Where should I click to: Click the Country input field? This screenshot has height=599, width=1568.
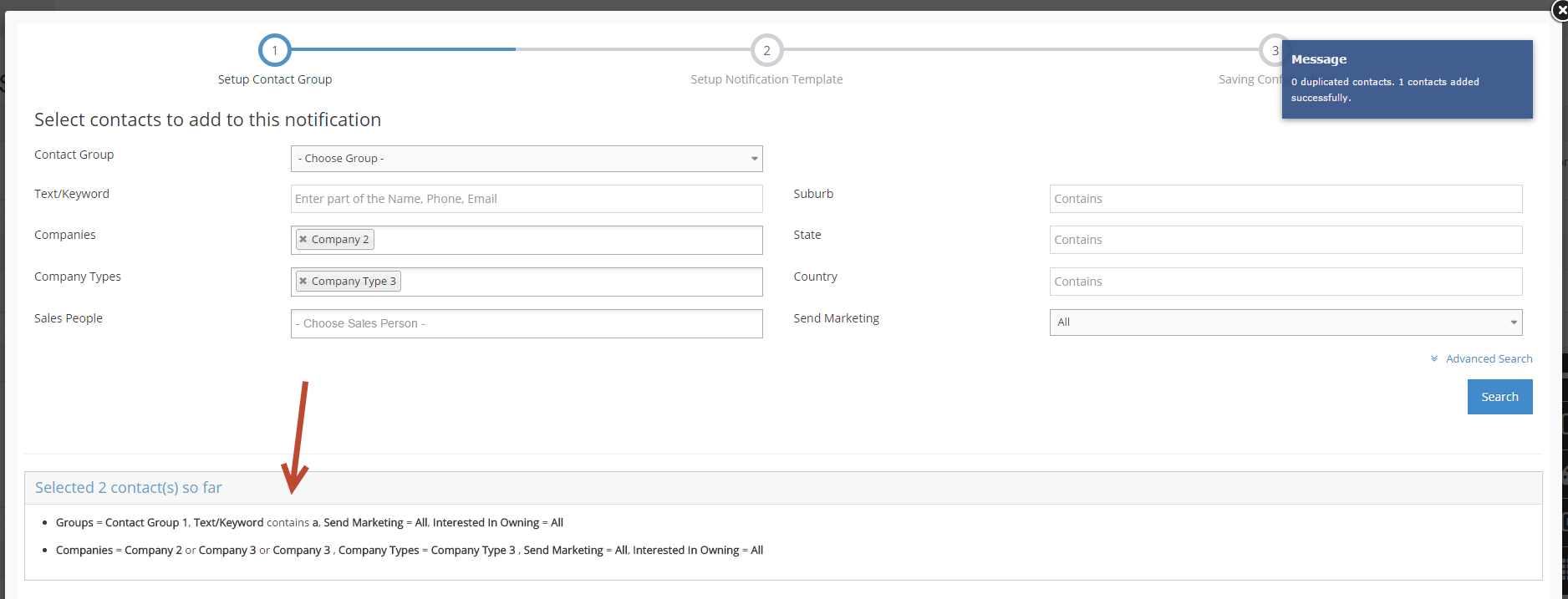(1285, 282)
